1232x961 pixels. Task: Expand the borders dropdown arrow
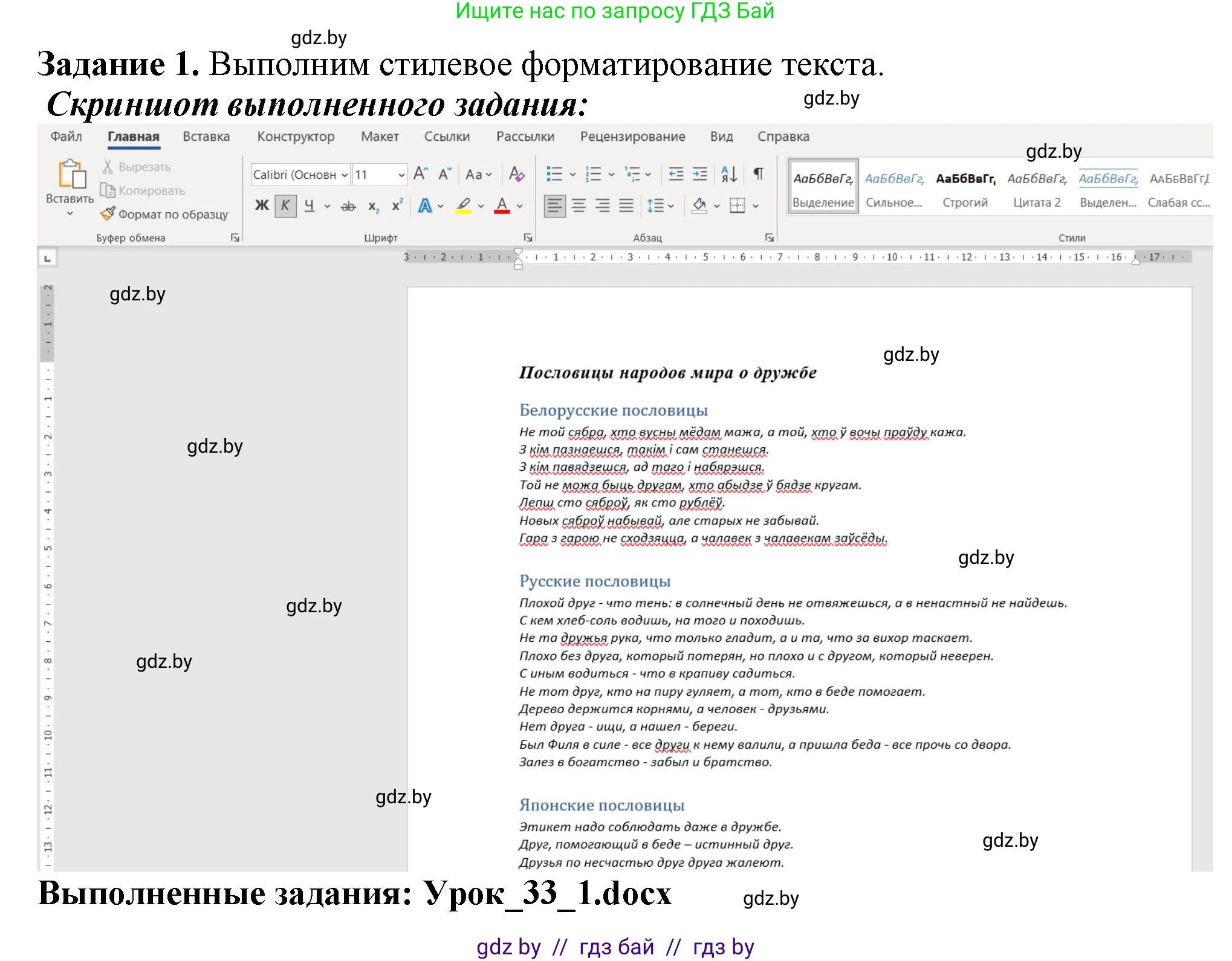tap(756, 206)
